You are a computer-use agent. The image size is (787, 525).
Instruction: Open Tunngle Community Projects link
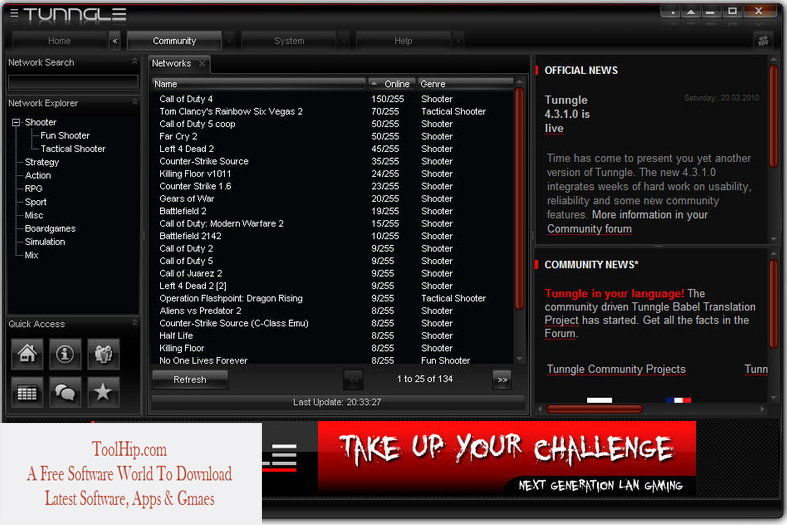coord(616,369)
